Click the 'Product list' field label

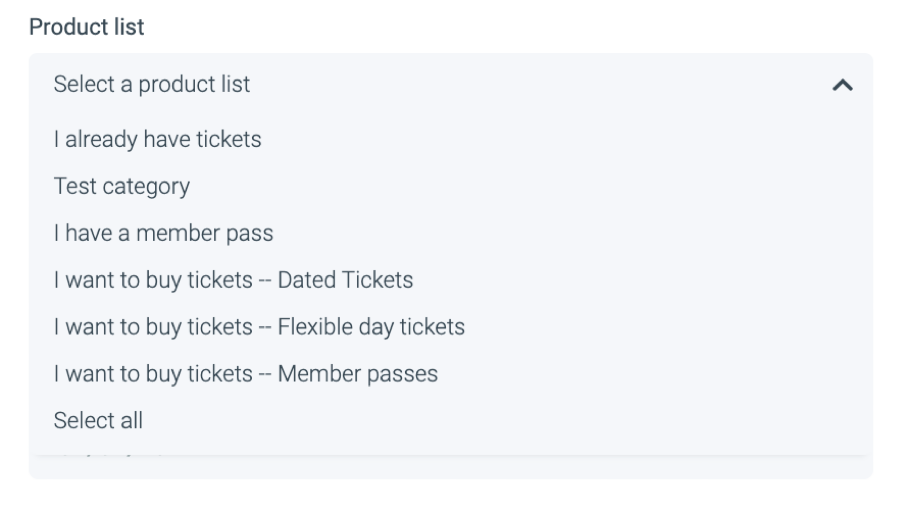pos(86,27)
